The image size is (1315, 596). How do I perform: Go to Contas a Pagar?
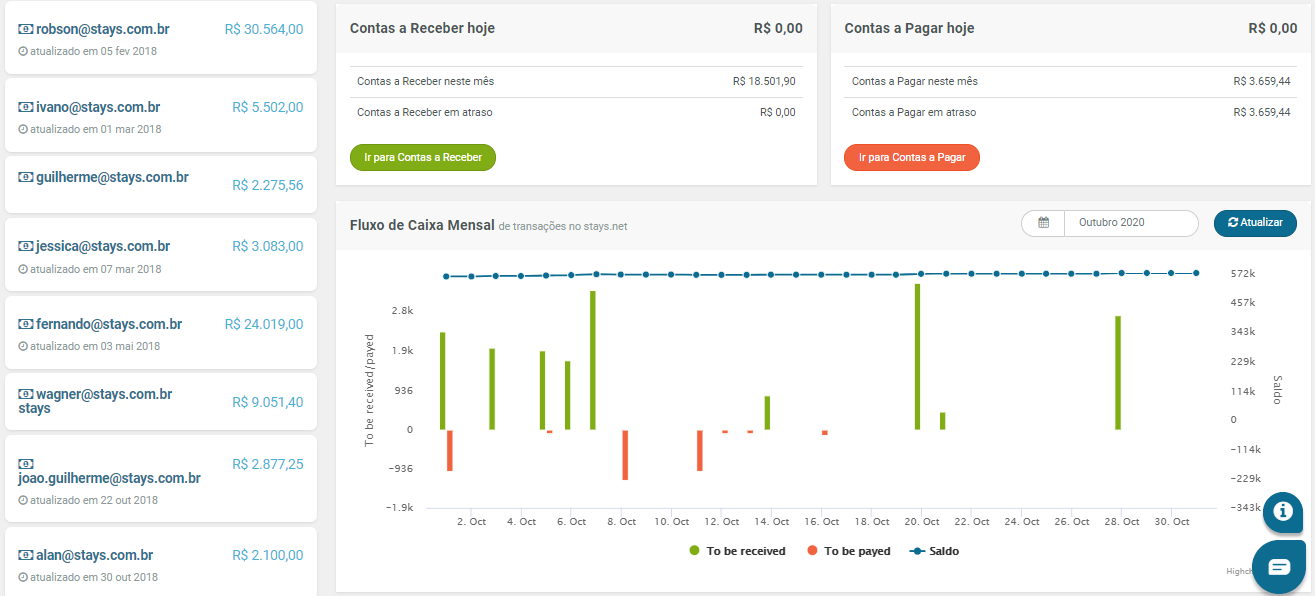point(912,158)
